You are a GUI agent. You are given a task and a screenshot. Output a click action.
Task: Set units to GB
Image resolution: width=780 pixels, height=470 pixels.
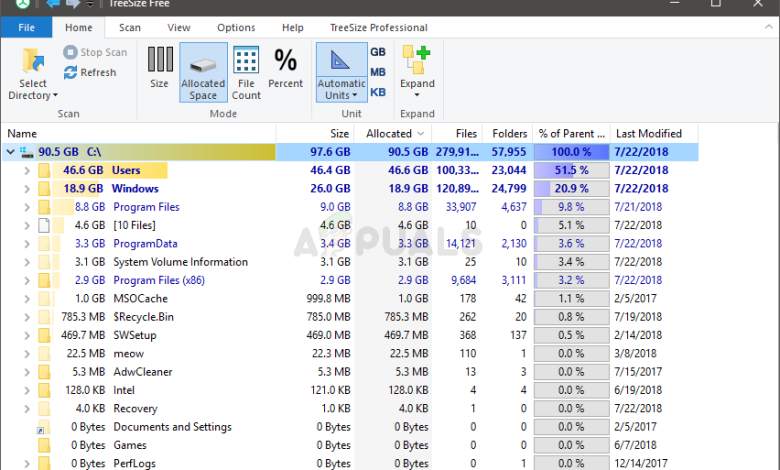click(378, 52)
